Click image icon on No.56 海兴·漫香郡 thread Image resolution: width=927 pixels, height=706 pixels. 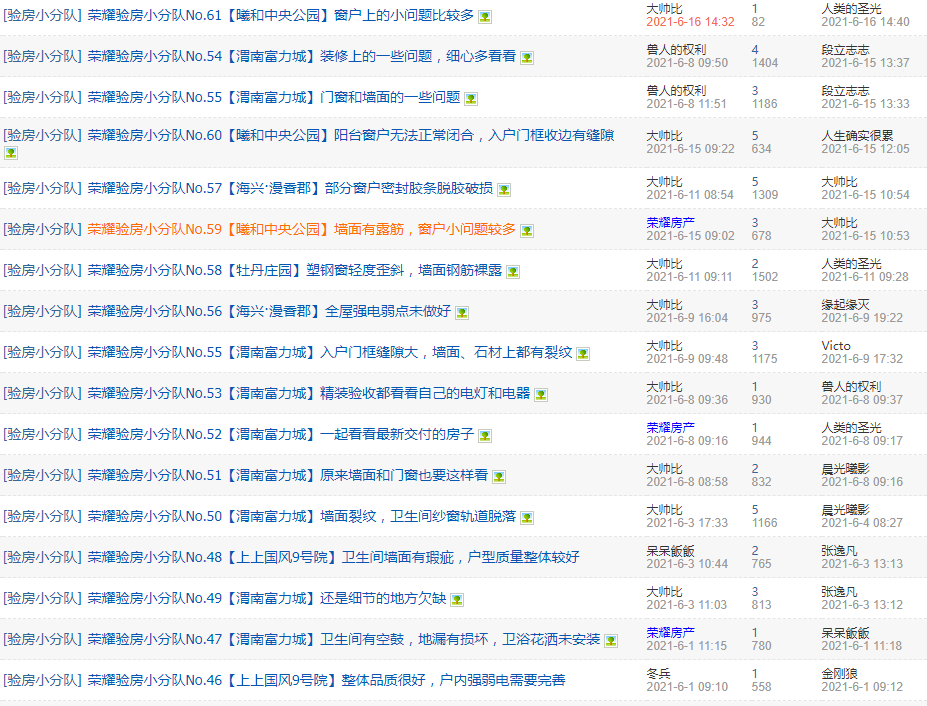(462, 313)
